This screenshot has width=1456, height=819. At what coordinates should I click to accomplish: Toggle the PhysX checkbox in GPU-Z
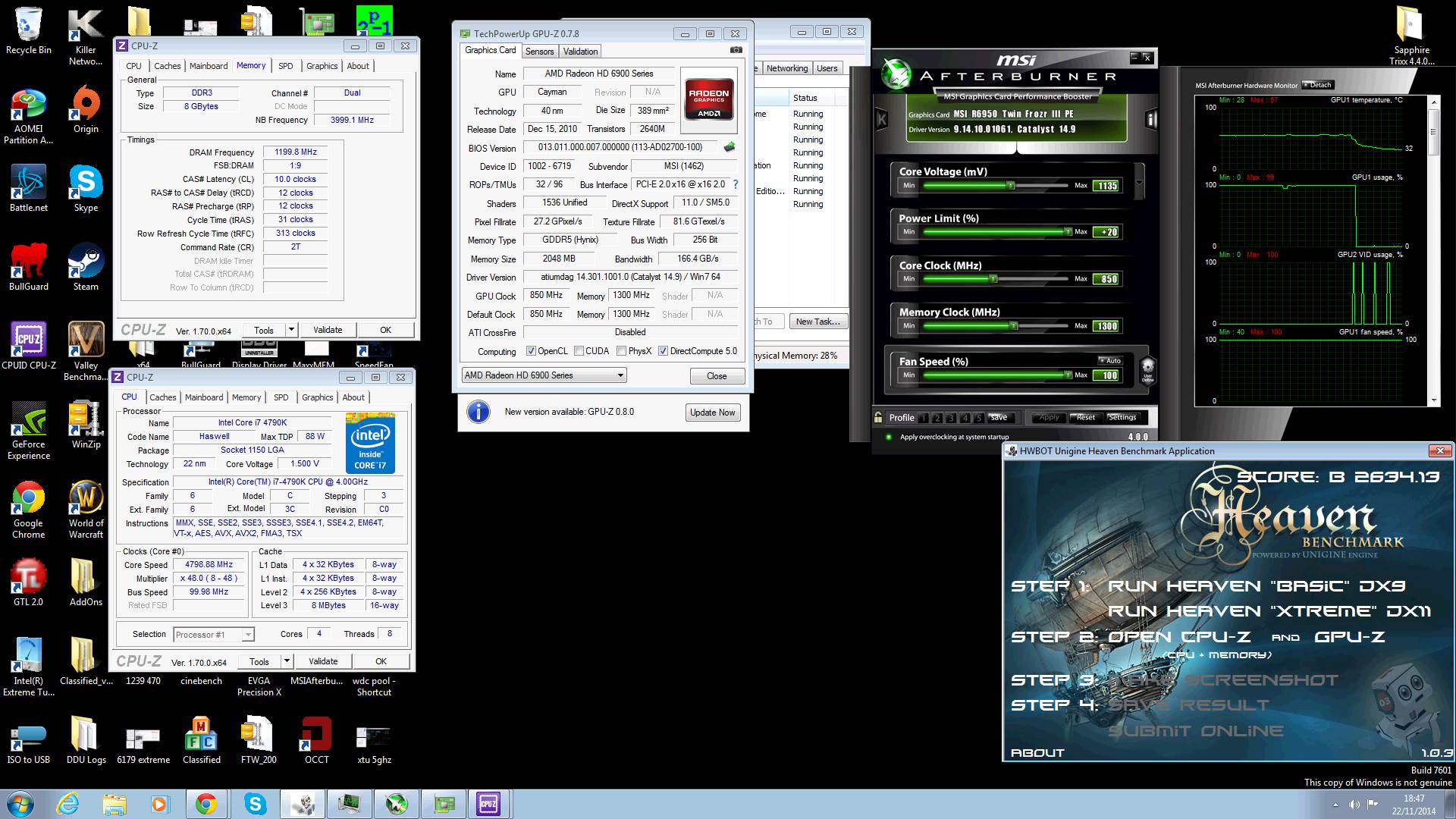click(x=622, y=351)
